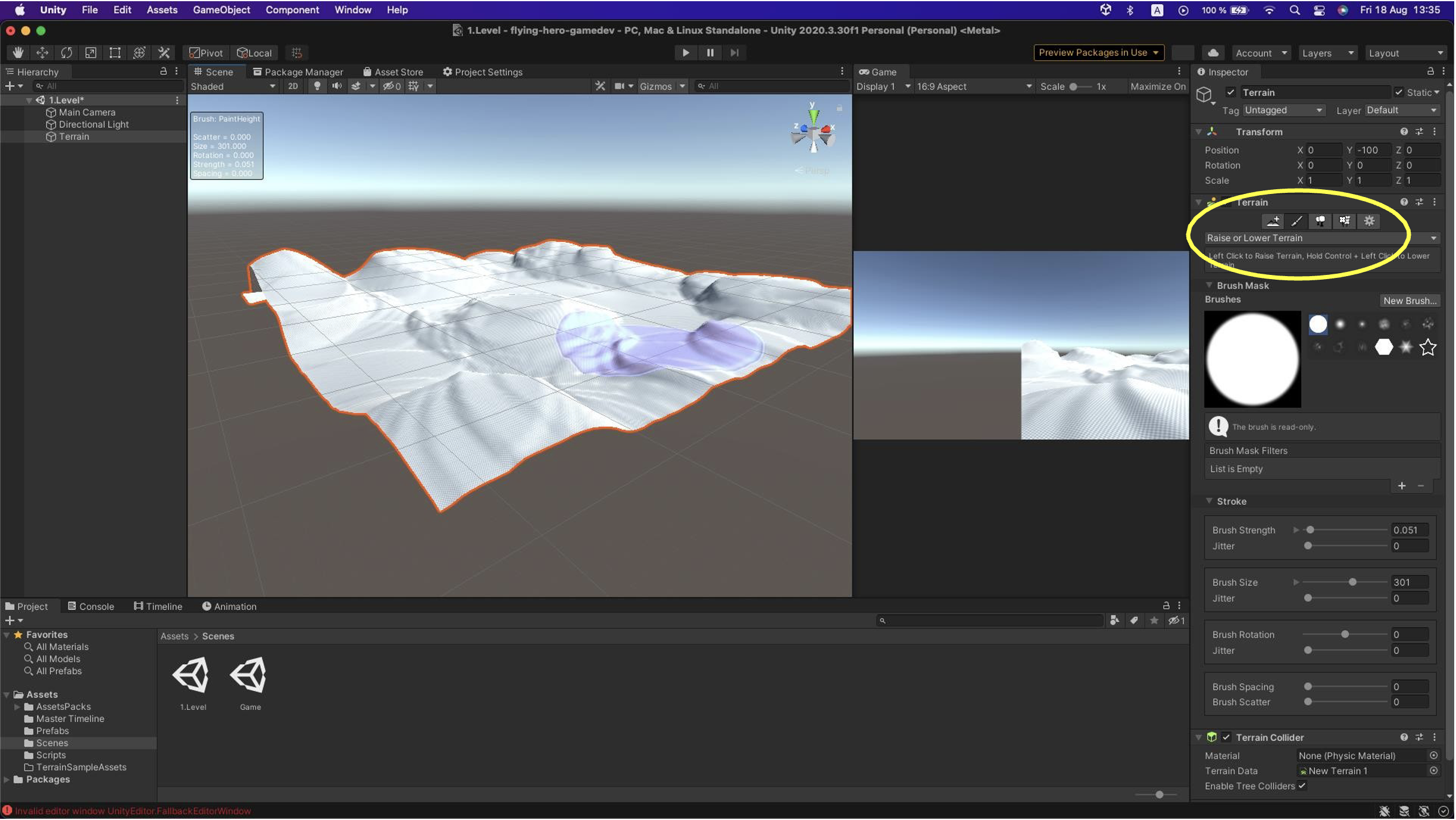Click the Create Neighbor Terrains icon
1456x820 pixels.
(1273, 221)
